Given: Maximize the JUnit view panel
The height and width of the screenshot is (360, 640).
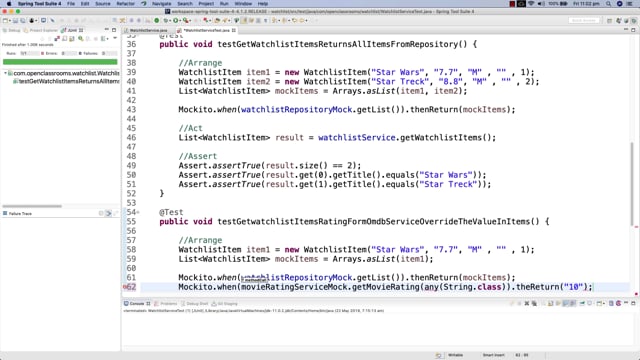Looking at the screenshot, I should [x=114, y=30].
